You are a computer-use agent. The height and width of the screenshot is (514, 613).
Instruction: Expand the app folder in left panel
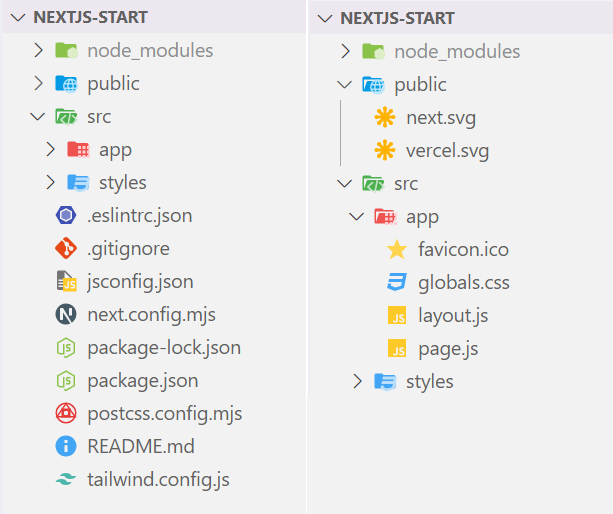click(50, 149)
